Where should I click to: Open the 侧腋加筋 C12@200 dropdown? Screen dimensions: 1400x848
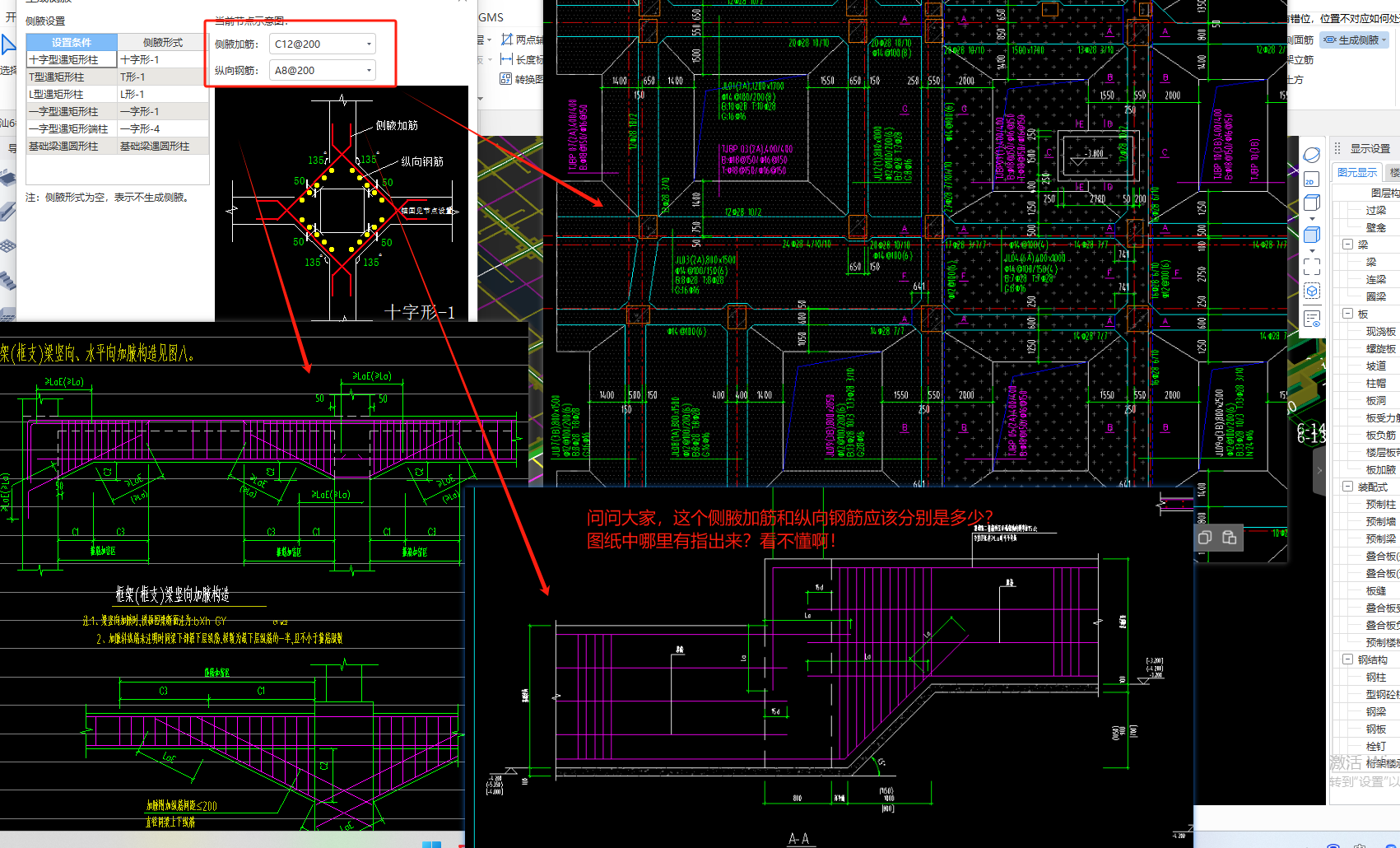[323, 44]
